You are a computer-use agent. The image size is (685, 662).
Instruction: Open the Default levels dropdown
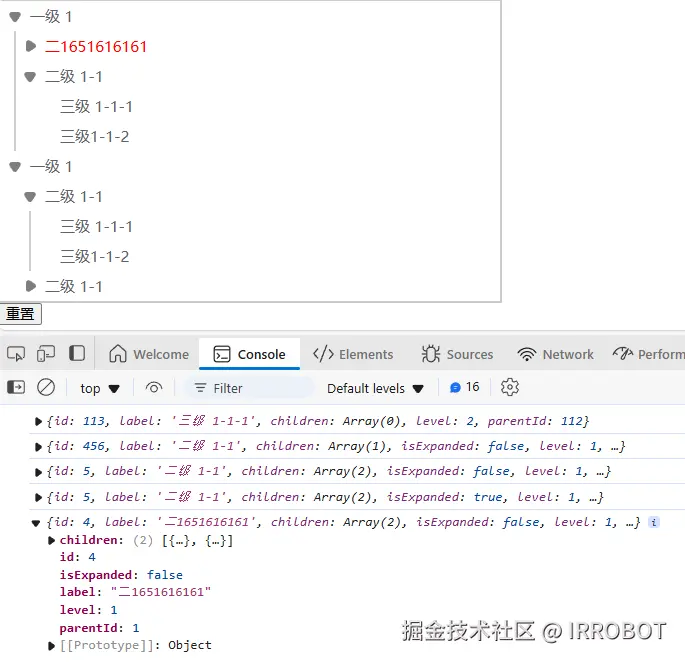375,388
